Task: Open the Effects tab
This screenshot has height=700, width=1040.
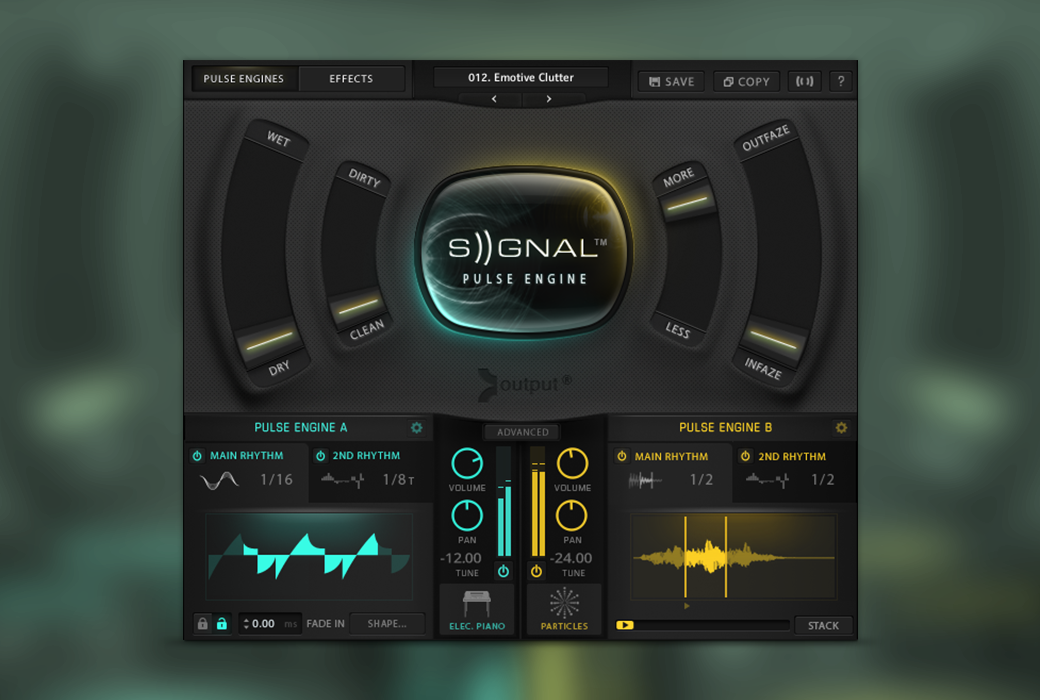Action: (x=351, y=78)
